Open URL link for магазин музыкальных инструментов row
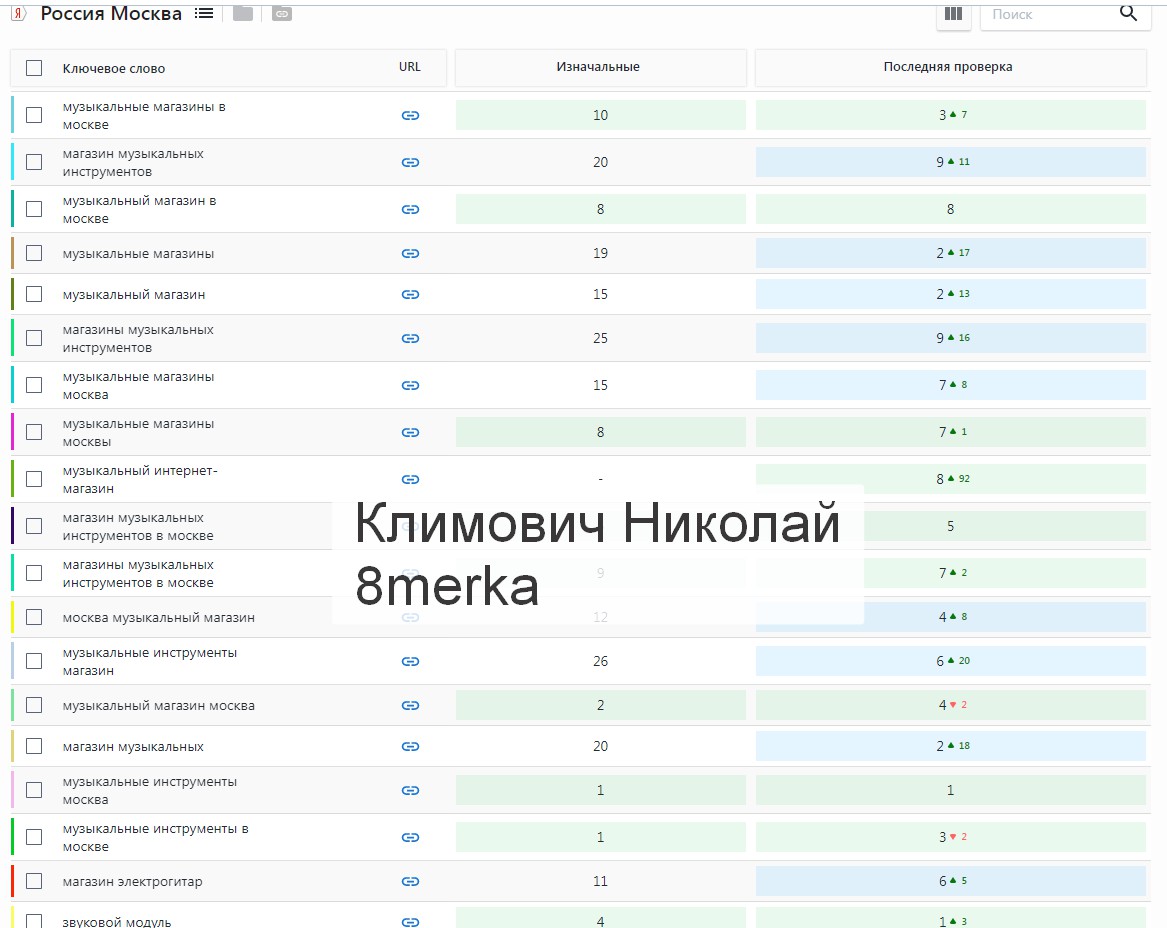The width and height of the screenshot is (1167, 928). (x=410, y=162)
